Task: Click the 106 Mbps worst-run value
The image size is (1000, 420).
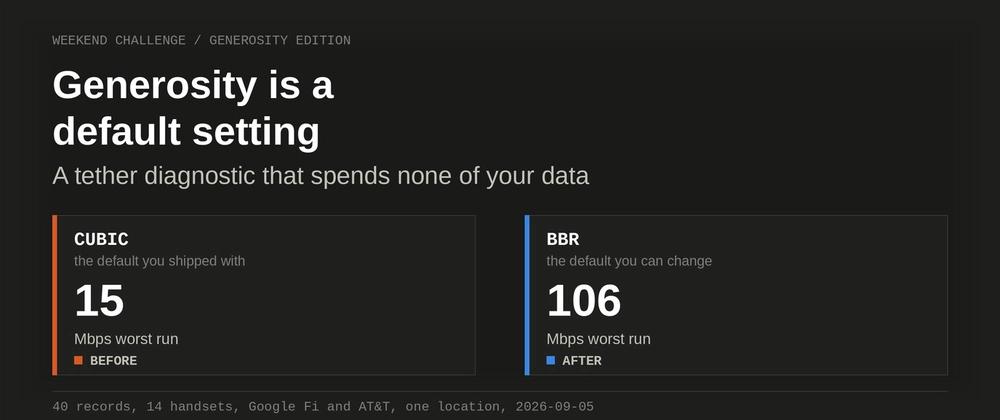Action: pyautogui.click(x=584, y=300)
